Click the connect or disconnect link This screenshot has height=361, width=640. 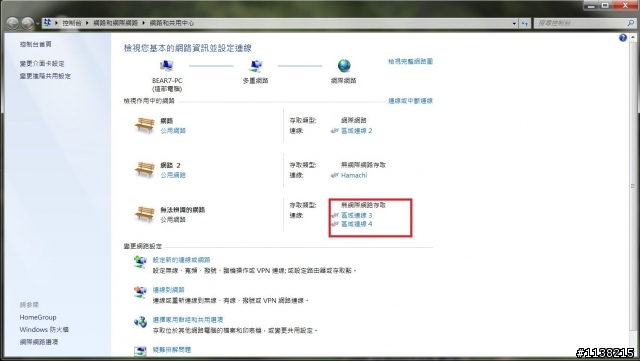coord(410,101)
